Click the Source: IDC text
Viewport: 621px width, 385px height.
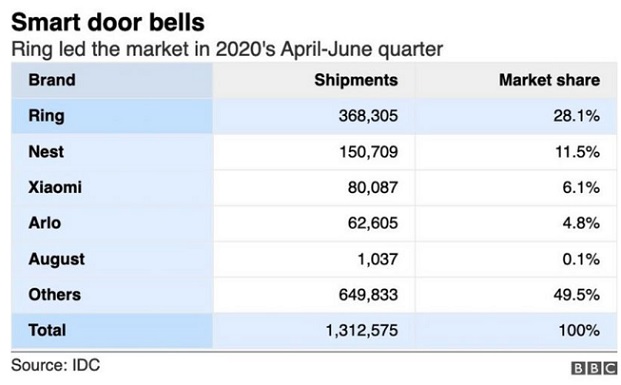tap(55, 365)
